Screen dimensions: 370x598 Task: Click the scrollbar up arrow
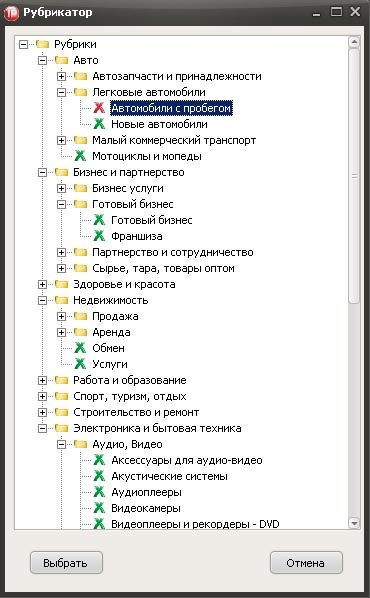(x=354, y=42)
